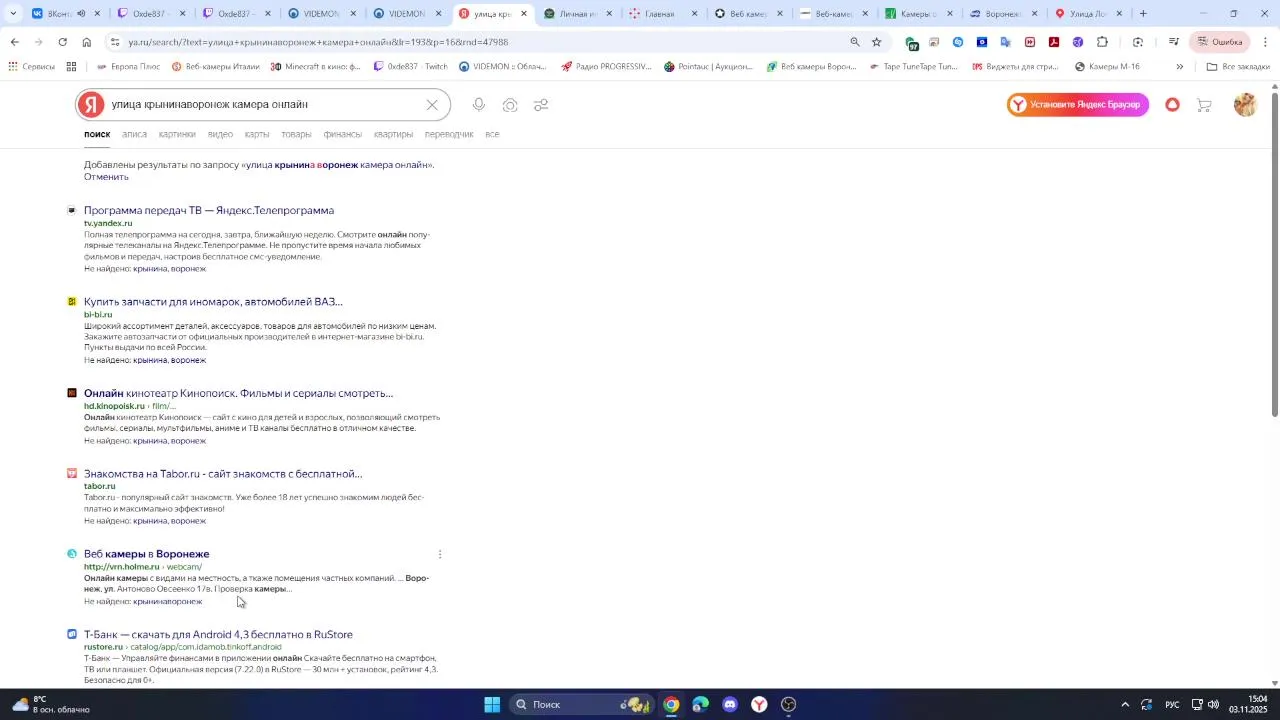
Task: Bookmark this page with the star icon
Action: coord(877,42)
